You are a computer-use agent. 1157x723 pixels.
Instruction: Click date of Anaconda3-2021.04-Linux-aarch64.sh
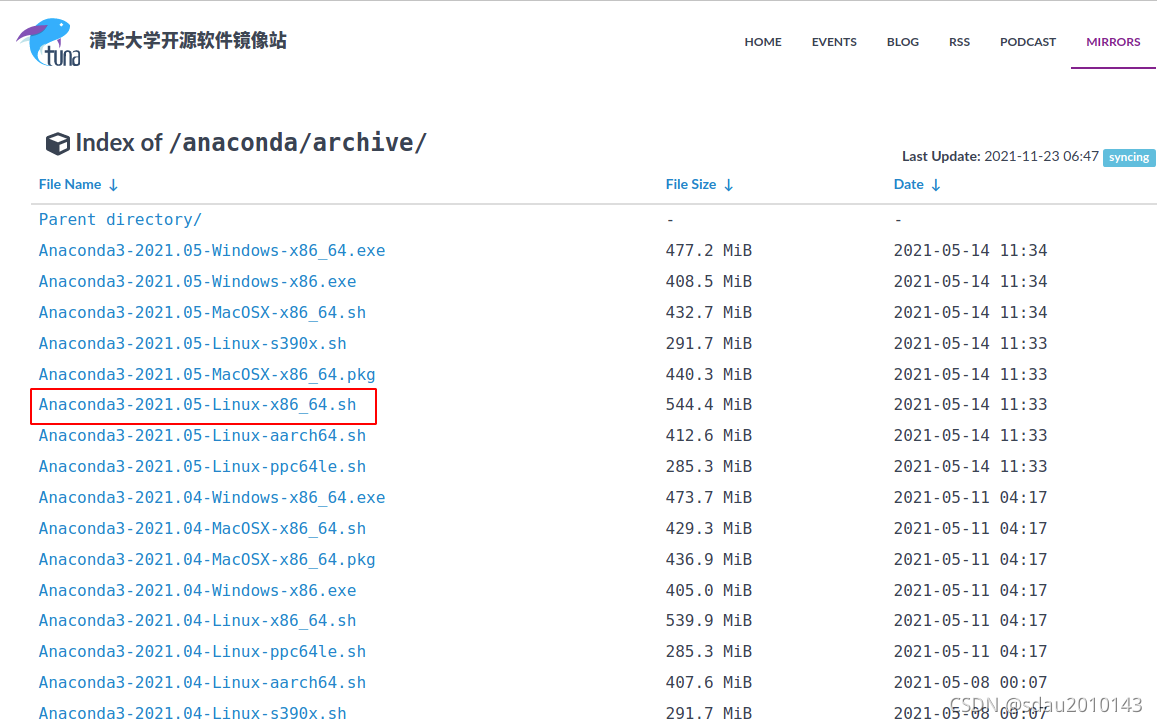coord(970,682)
